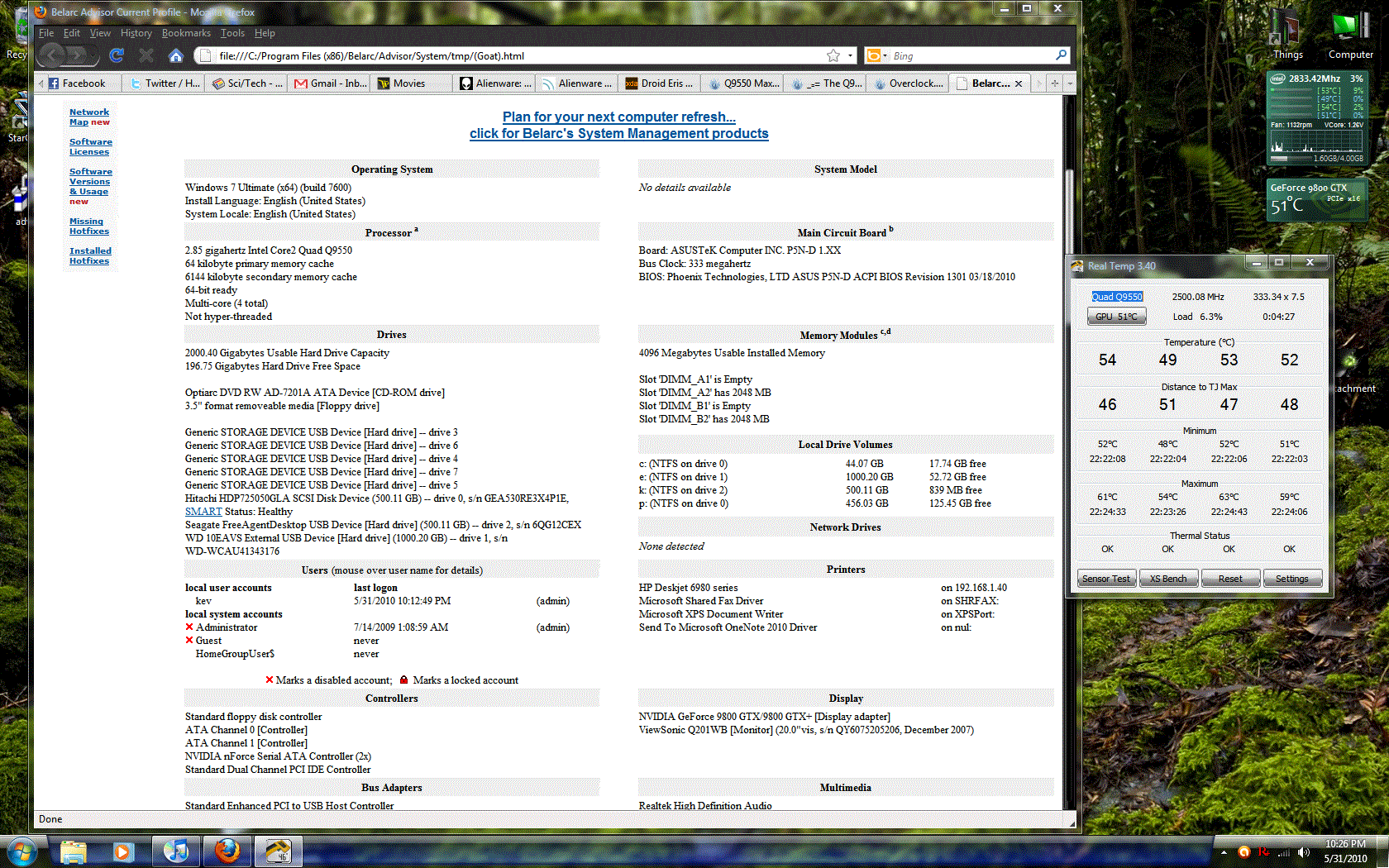Screen dimensions: 1389x868
Task: Open the list all tabs dropdown
Action: (1070, 83)
